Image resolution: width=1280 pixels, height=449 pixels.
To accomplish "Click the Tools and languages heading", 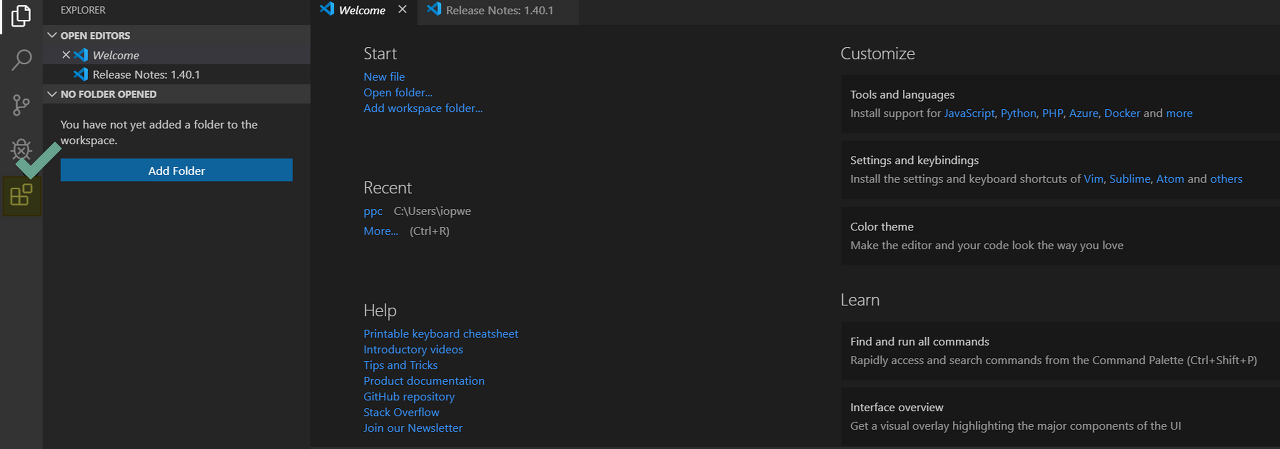I will click(x=902, y=95).
